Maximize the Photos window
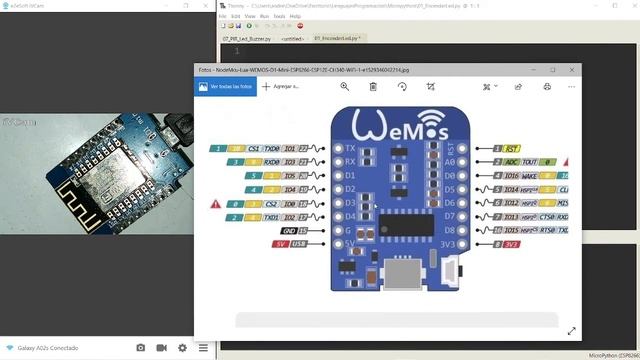The width and height of the screenshot is (640, 360). (x=553, y=70)
